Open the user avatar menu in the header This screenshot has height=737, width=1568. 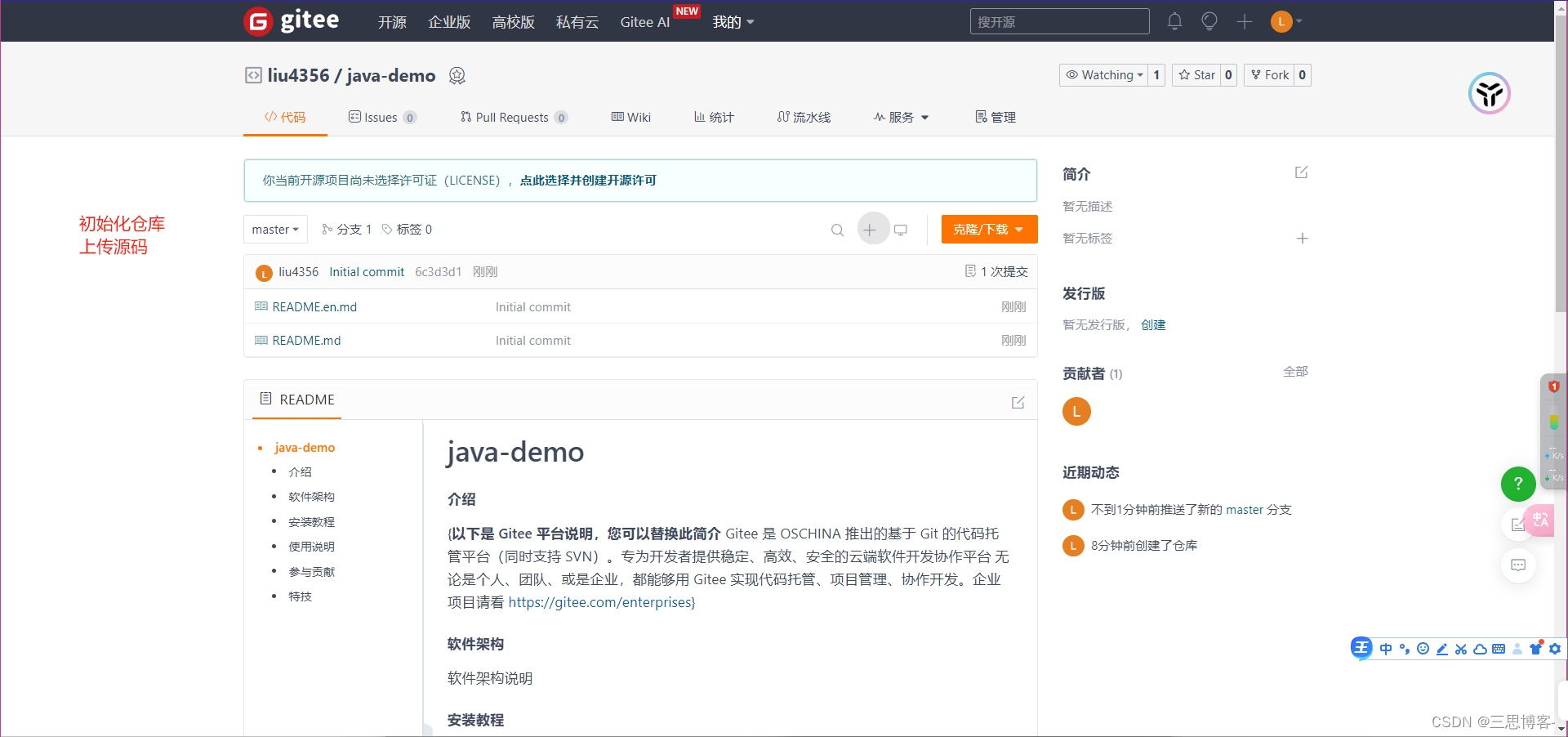pyautogui.click(x=1286, y=21)
